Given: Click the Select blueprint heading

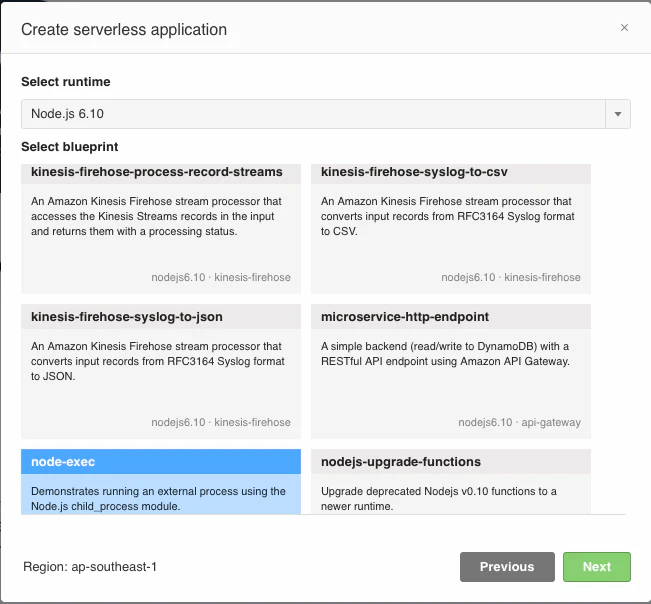Looking at the screenshot, I should 70,147.
